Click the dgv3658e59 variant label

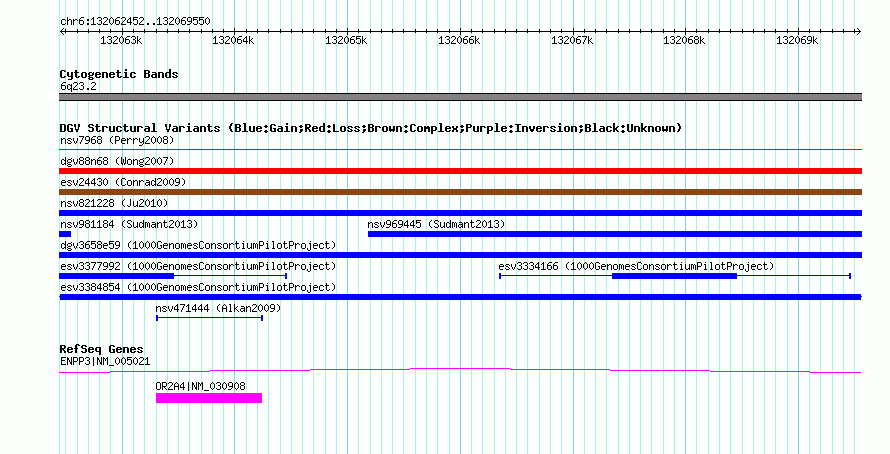tap(198, 245)
